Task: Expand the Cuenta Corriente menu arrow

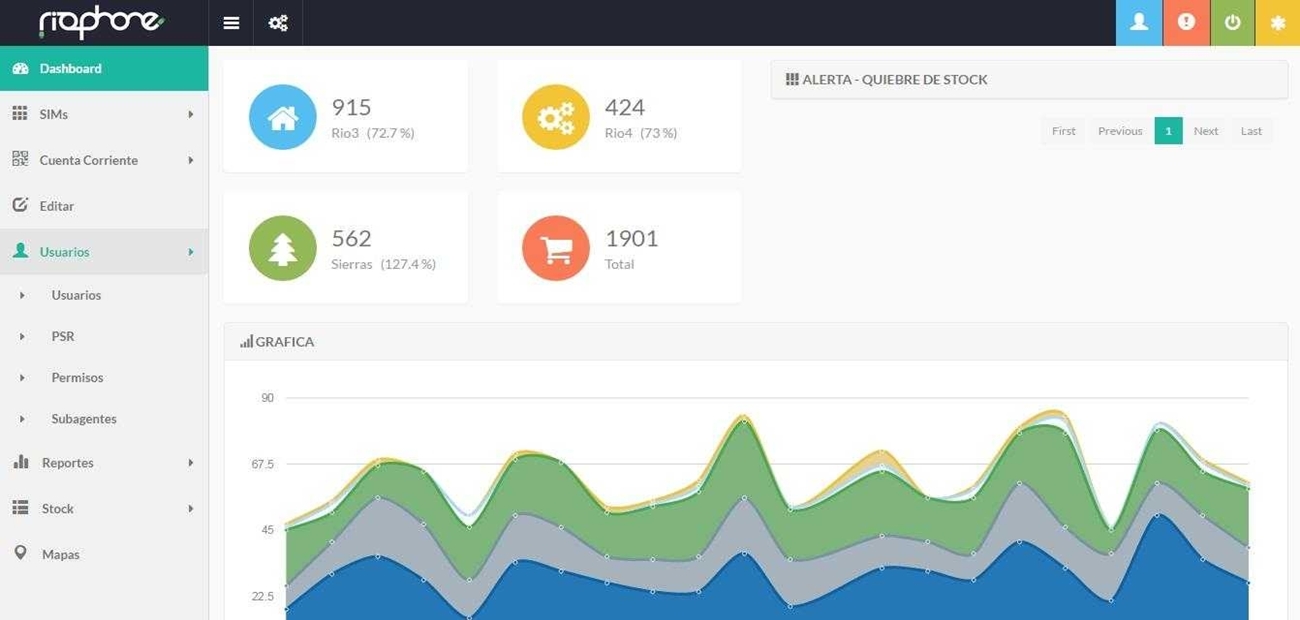Action: 190,160
